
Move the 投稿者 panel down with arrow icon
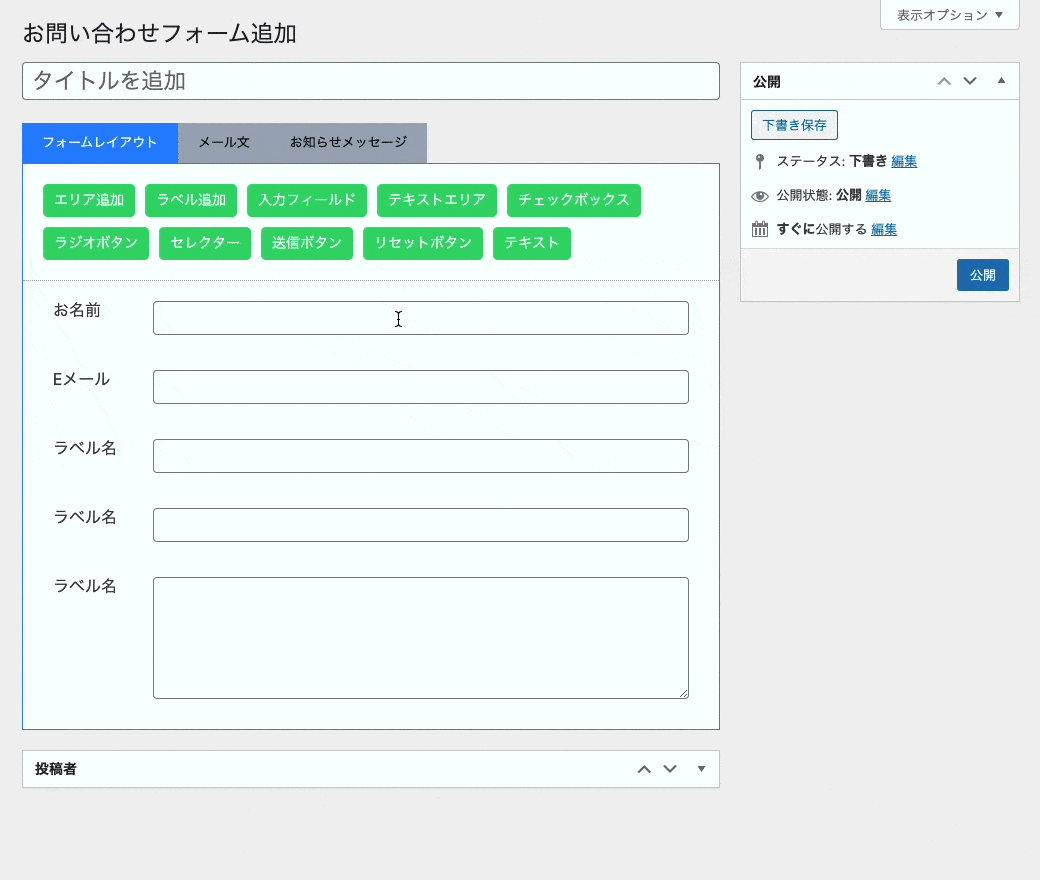click(x=670, y=769)
